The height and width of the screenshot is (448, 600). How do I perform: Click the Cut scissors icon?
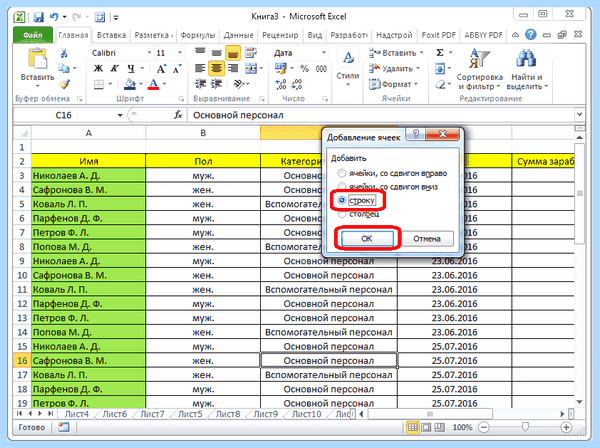click(64, 53)
